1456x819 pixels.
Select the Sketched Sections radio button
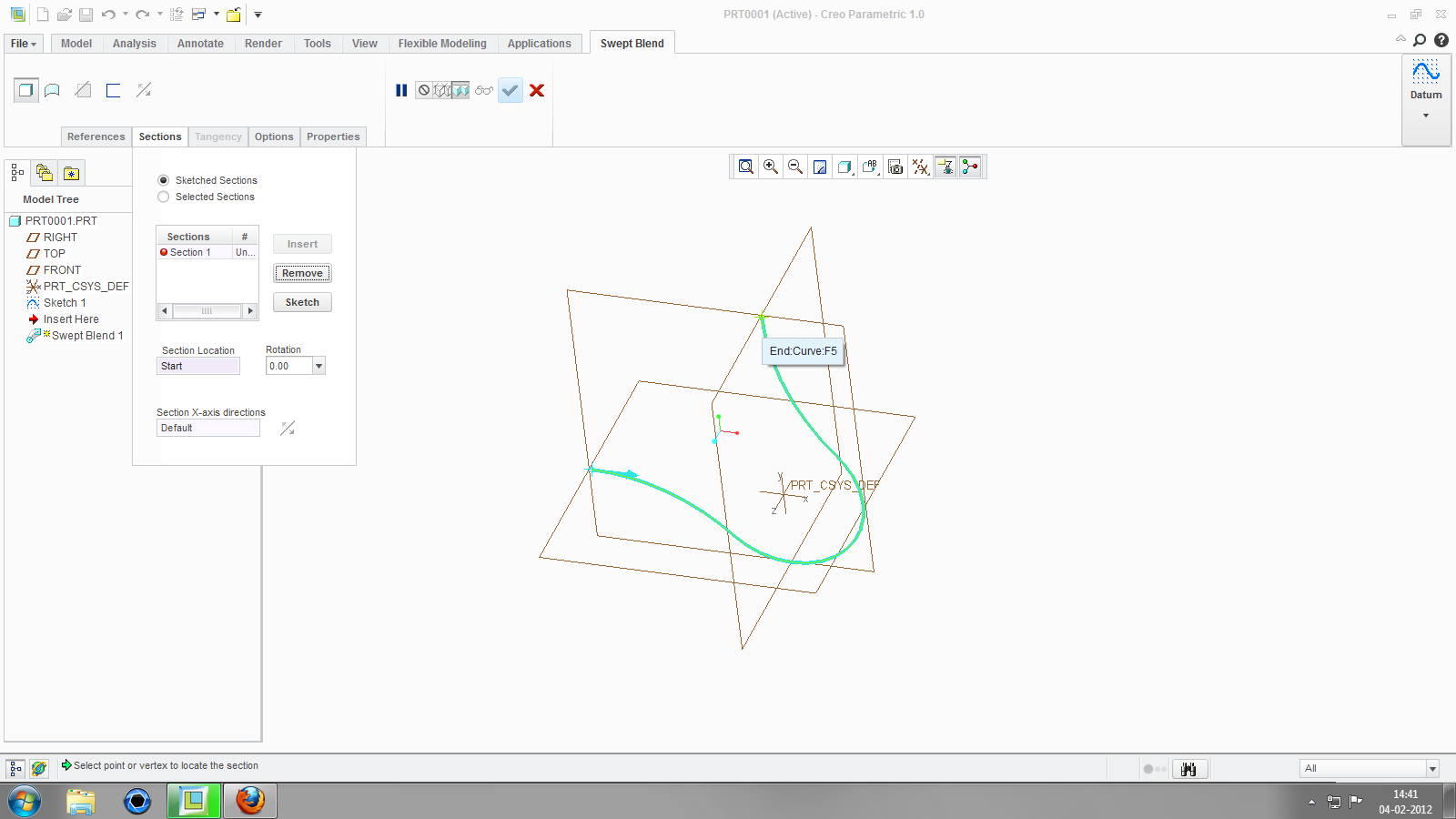tap(164, 180)
